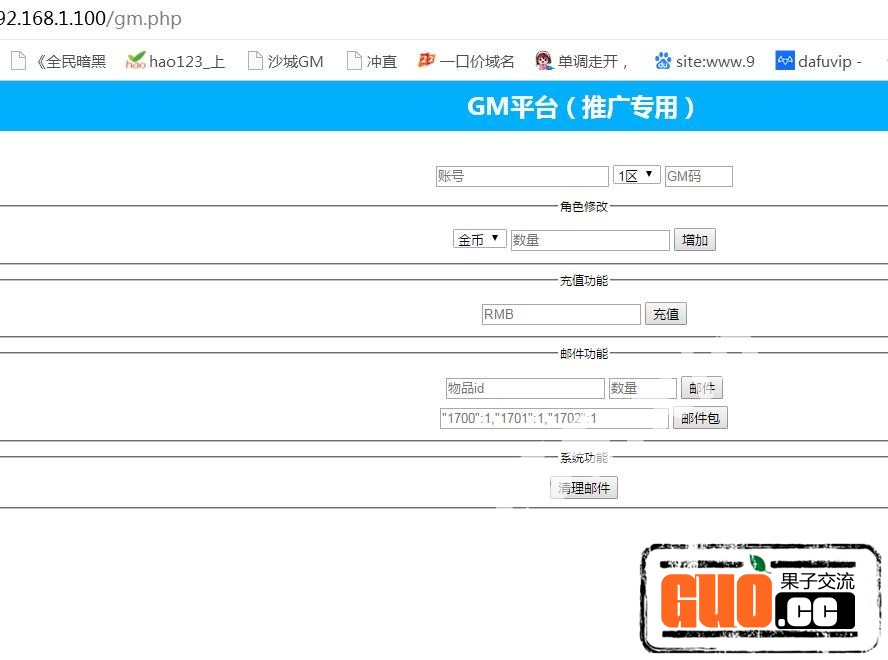Click the 物品id input field
The height and width of the screenshot is (660, 888).
coord(524,388)
